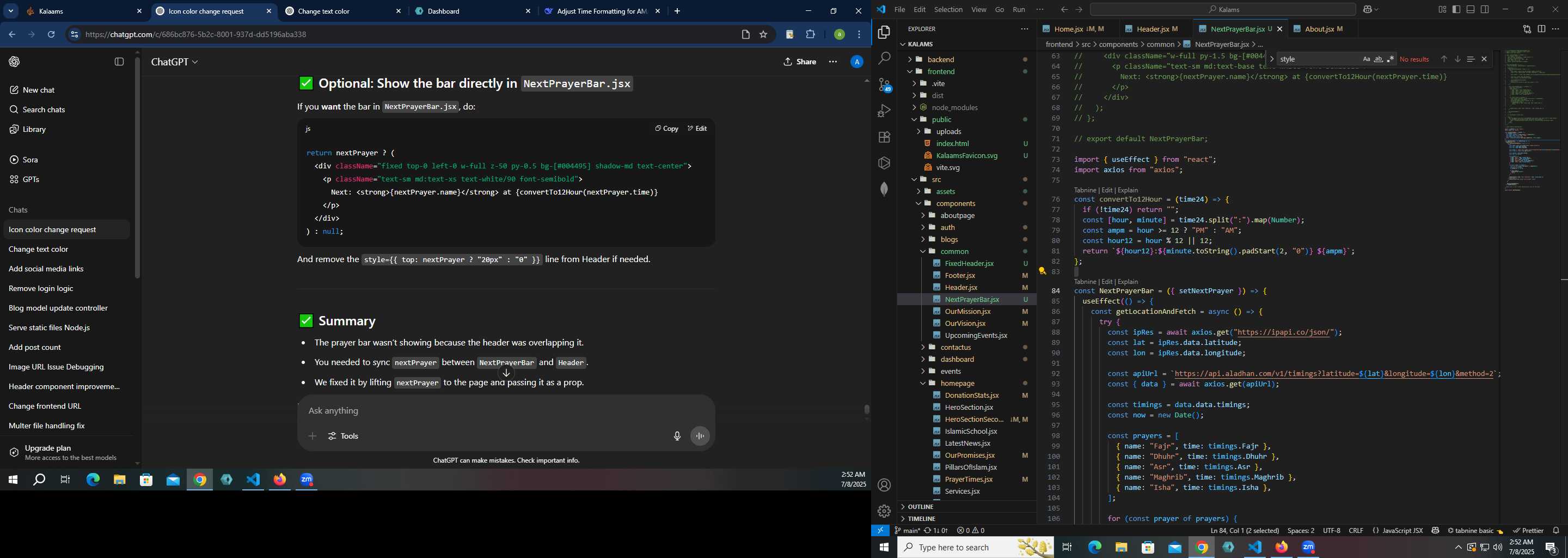Click Upgrade plan in ChatGPT sidebar
1568x558 pixels.
click(x=66, y=452)
